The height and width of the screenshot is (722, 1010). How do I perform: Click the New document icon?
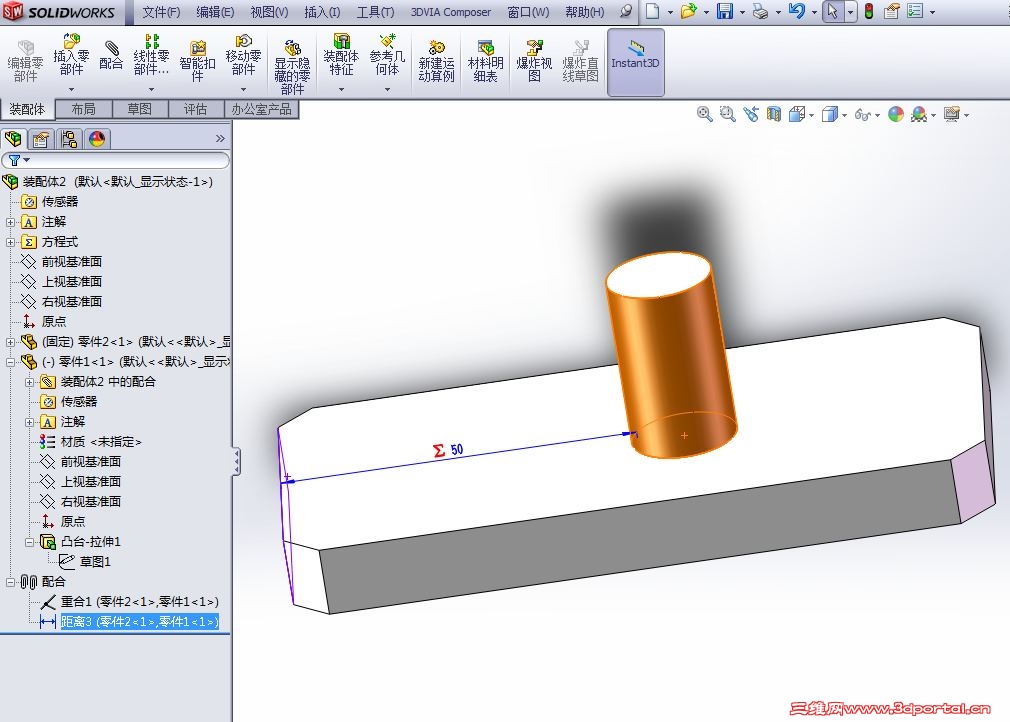coord(653,11)
